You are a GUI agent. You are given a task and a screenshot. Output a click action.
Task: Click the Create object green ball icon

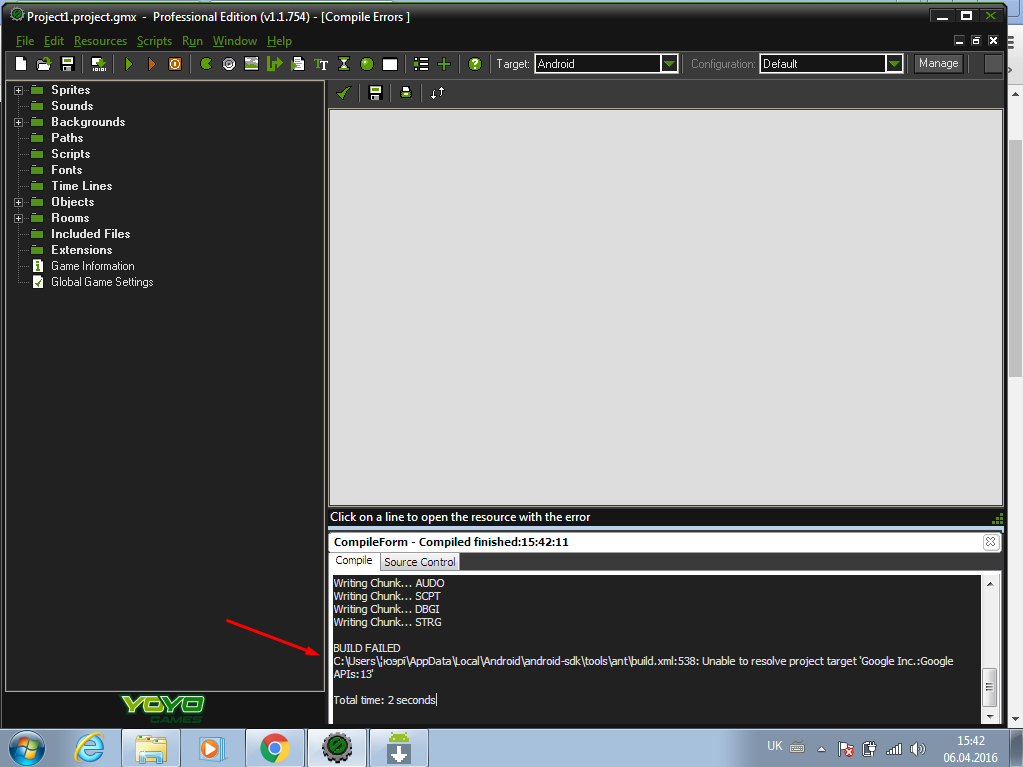[x=367, y=64]
